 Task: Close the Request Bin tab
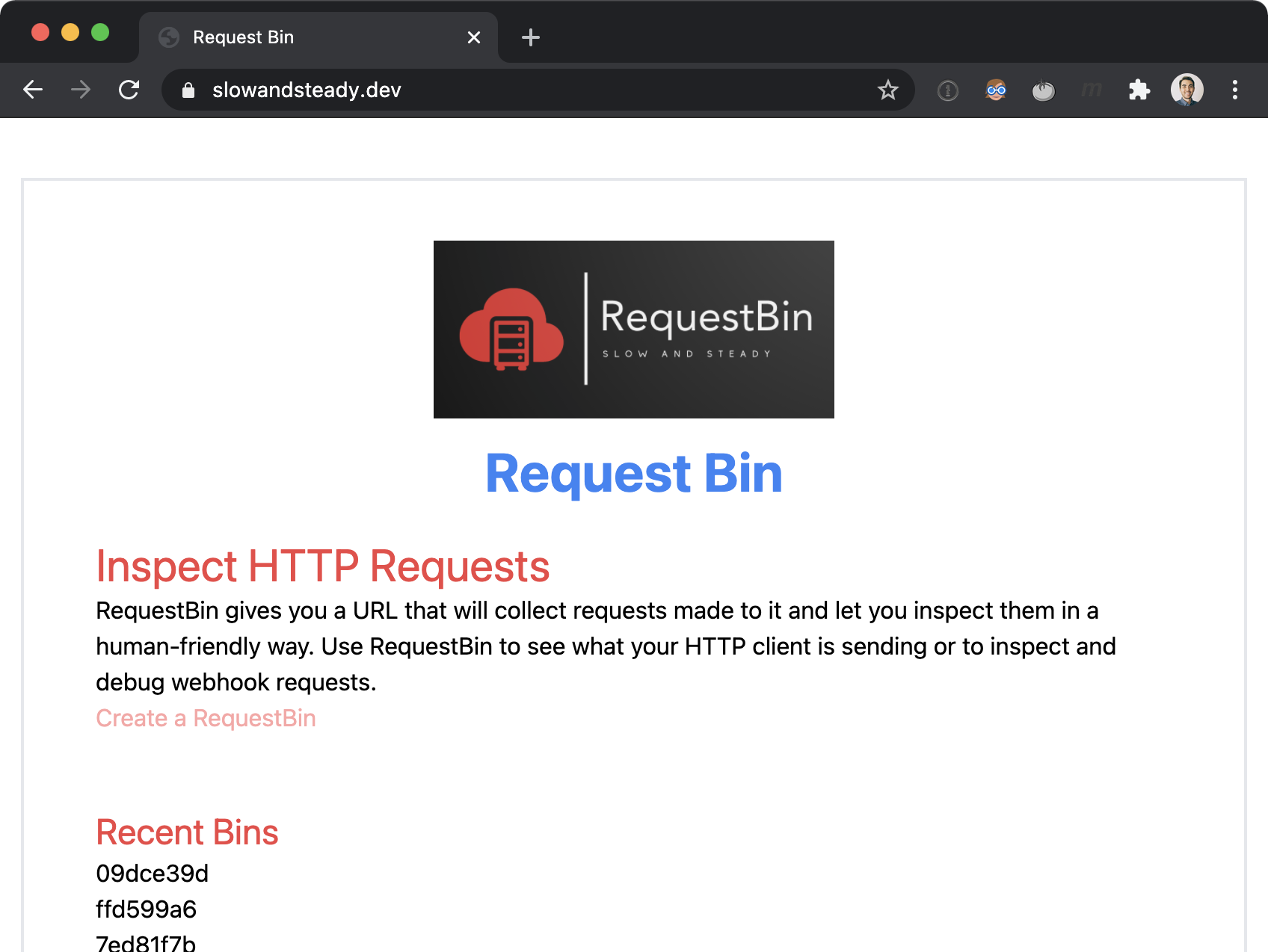(473, 37)
